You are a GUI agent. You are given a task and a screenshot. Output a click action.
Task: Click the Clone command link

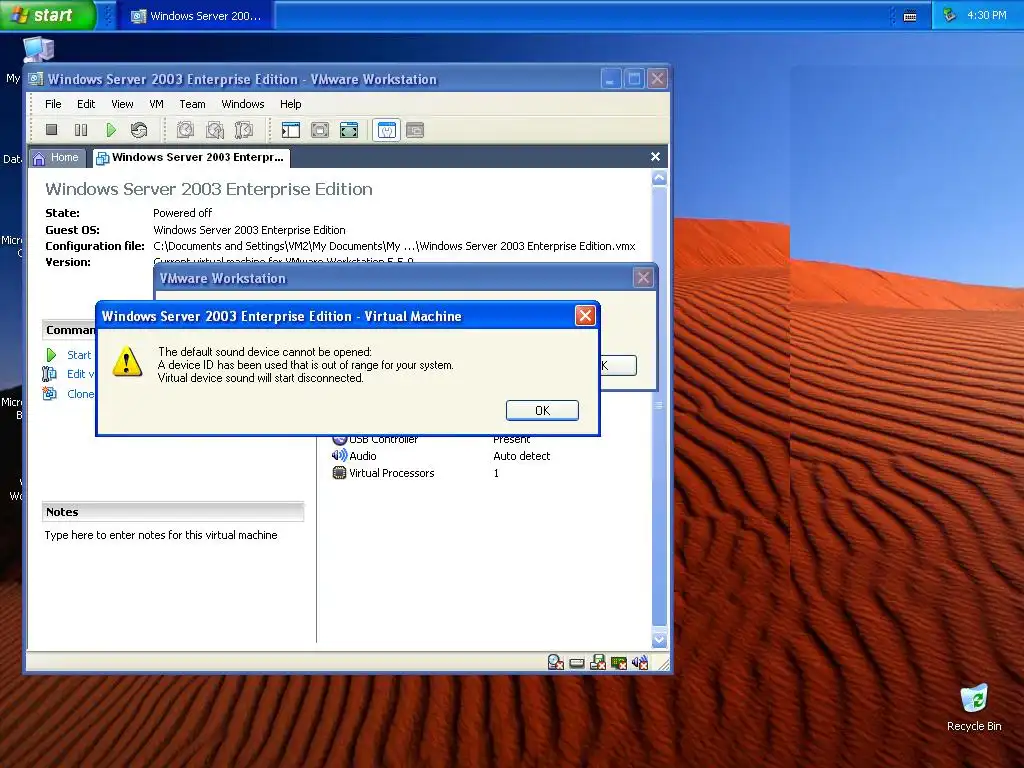point(80,394)
